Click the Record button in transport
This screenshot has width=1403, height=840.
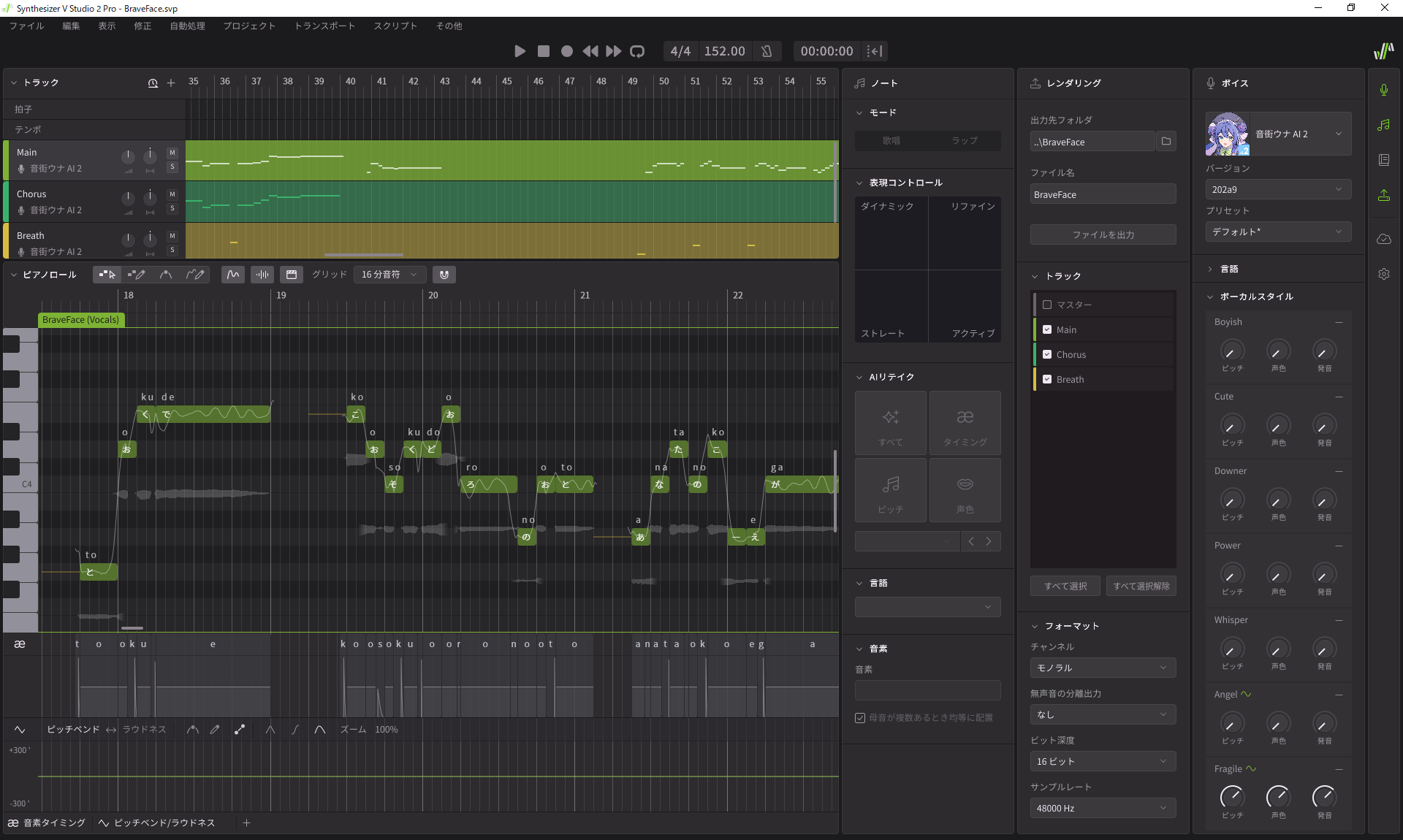[566, 51]
